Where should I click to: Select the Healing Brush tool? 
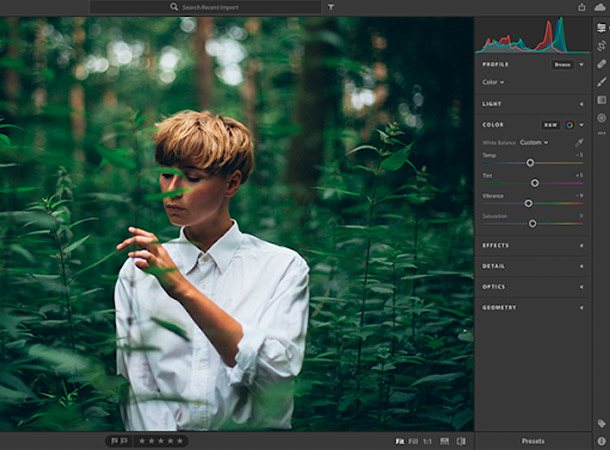coord(601,64)
